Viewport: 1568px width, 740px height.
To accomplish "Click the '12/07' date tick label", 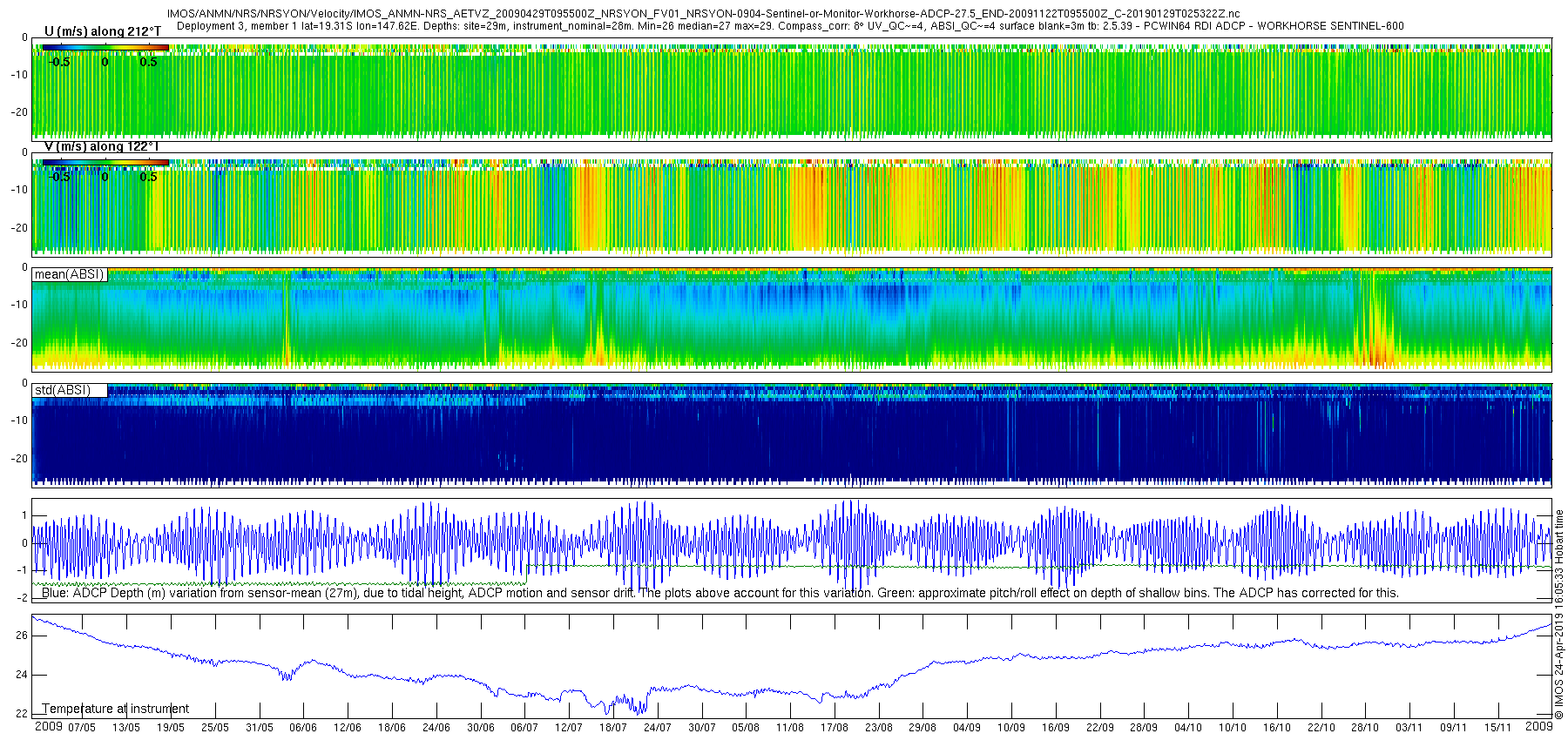I will (569, 728).
